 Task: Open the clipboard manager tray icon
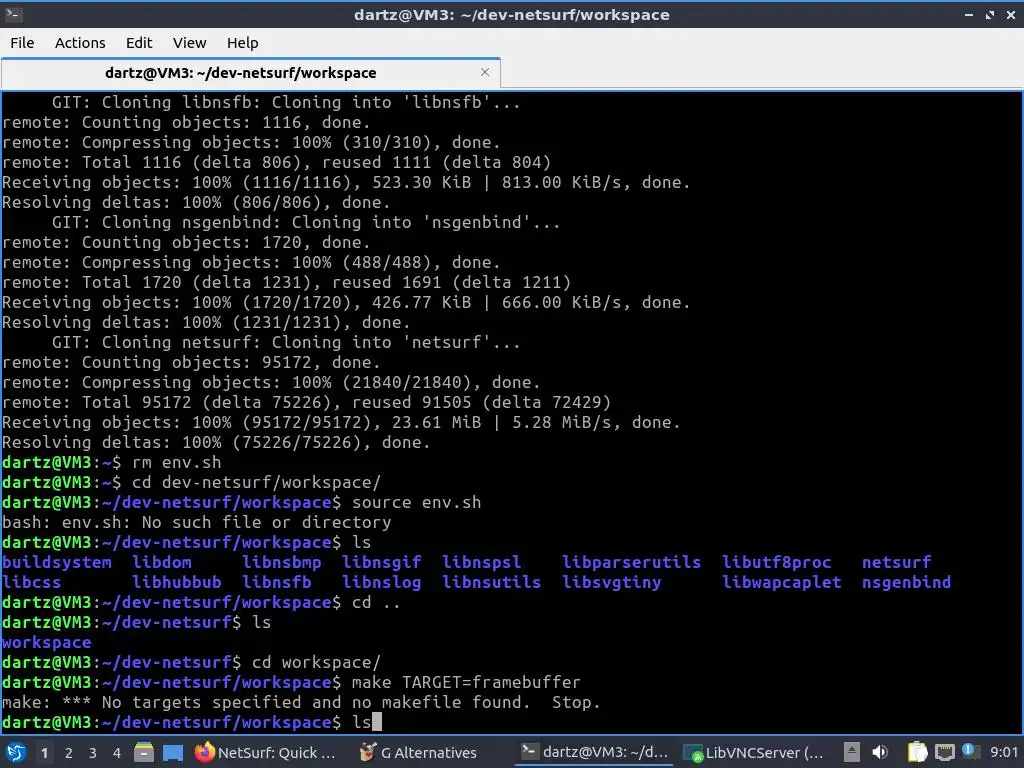point(918,752)
